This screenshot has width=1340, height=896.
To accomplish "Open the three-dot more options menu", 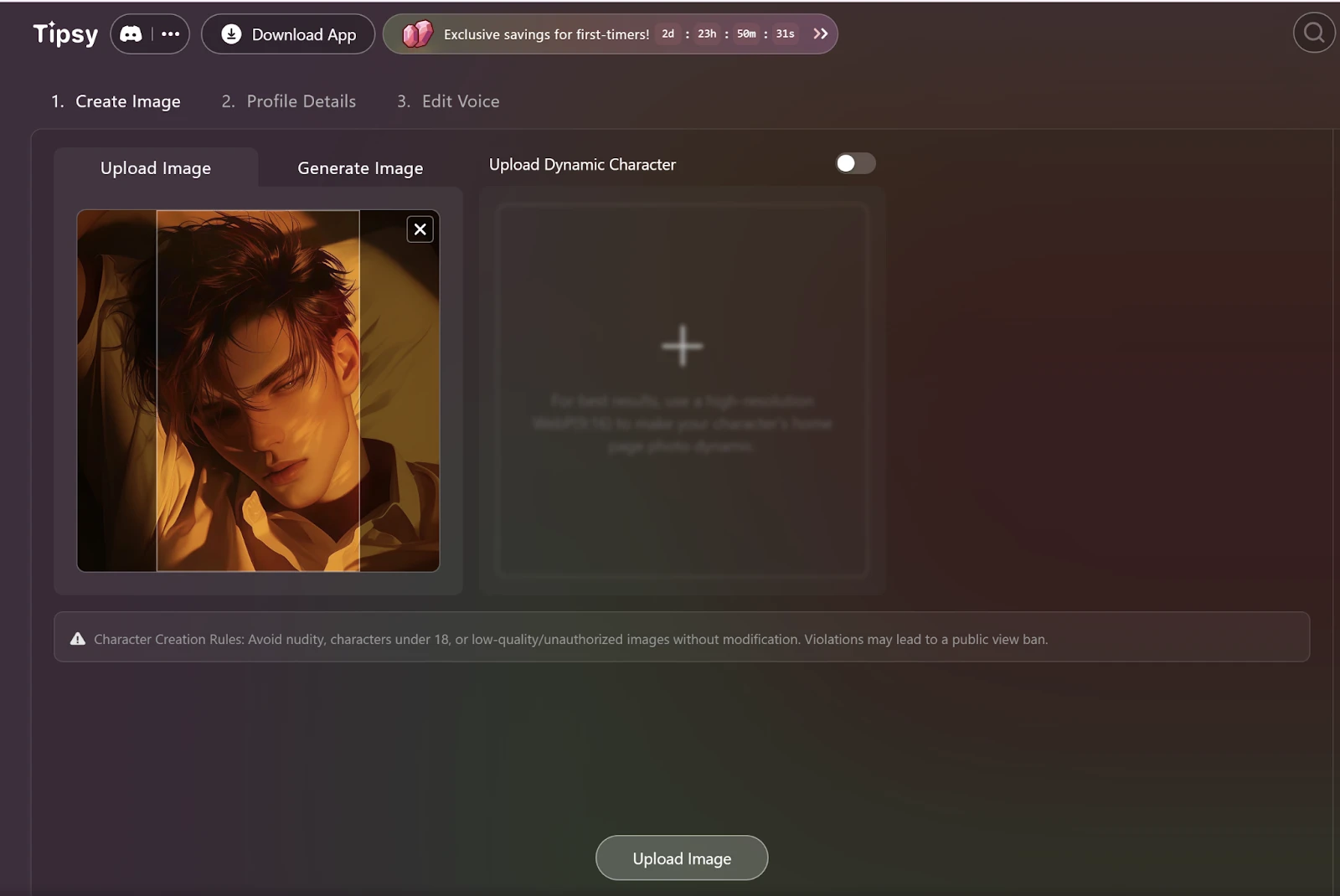I will [x=170, y=34].
